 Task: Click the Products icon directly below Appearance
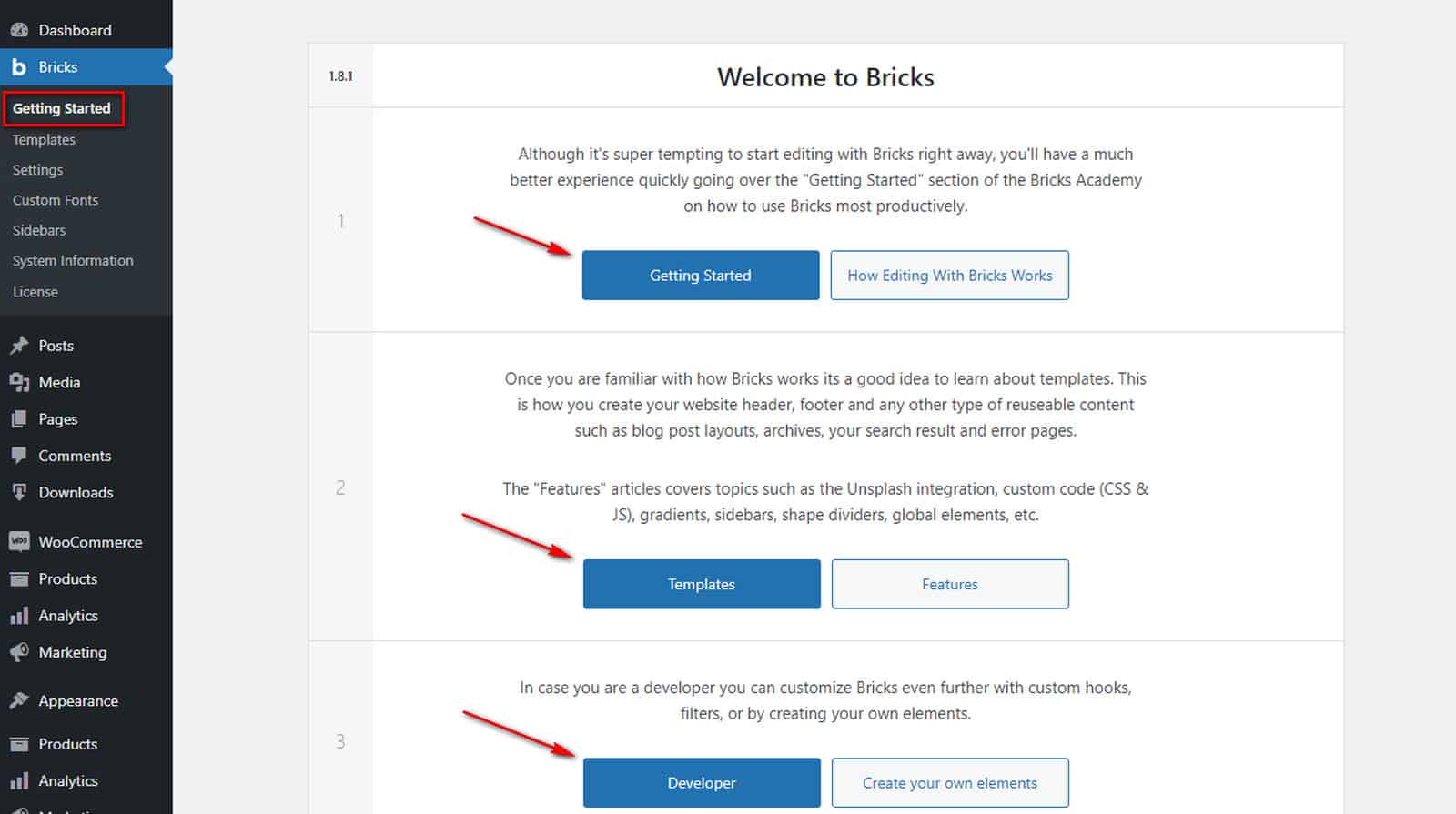coord(19,744)
